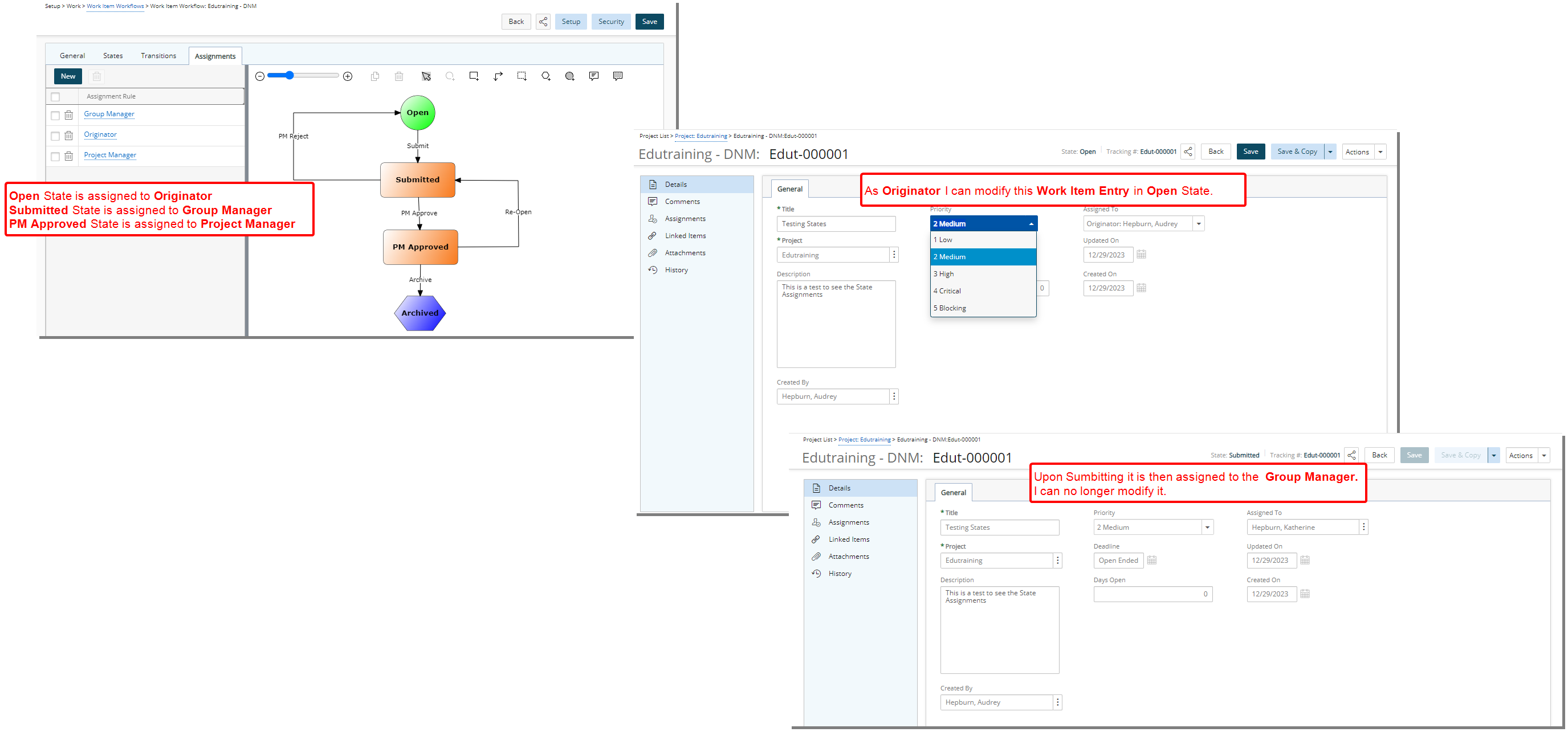Choose 3 High from Priority list

(x=983, y=275)
